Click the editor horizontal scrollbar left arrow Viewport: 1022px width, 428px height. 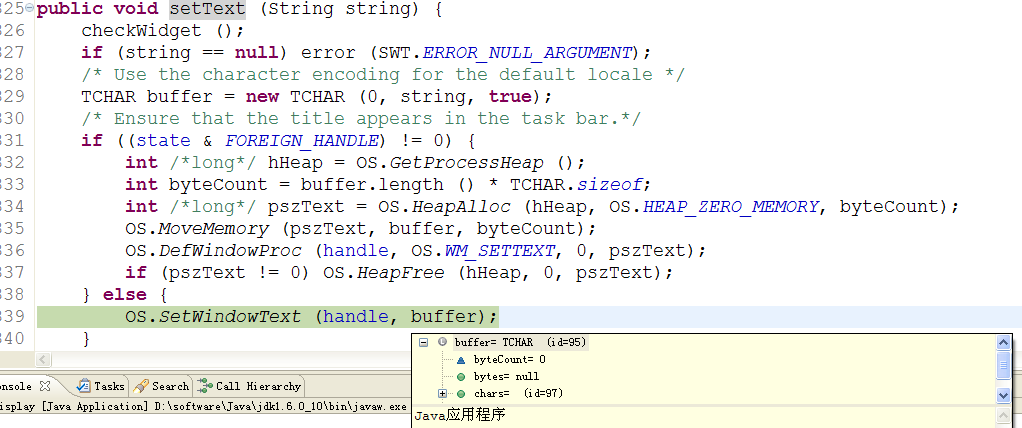pyautogui.click(x=44, y=359)
